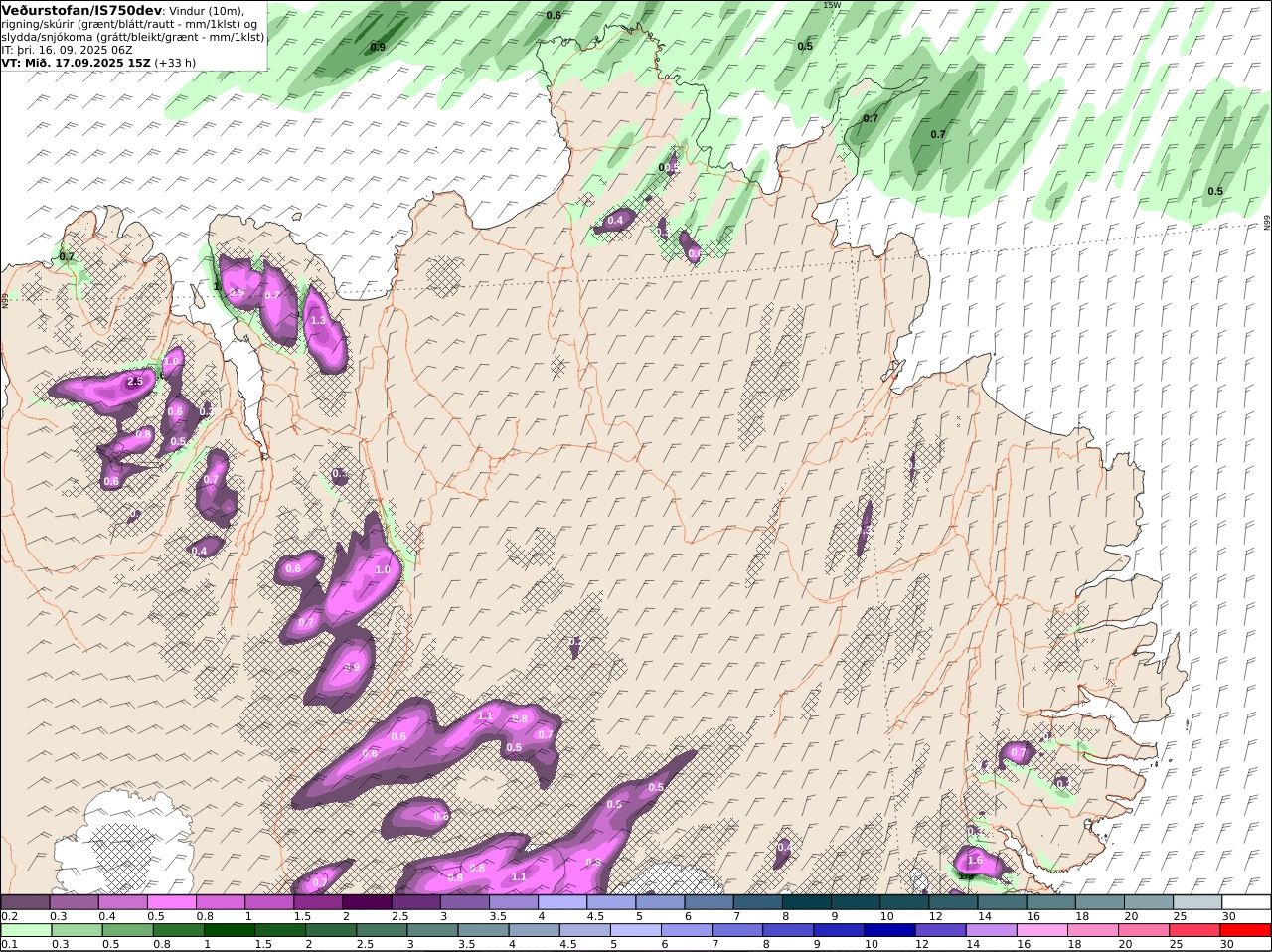Click the white snow swatch above 30
Screen dimensions: 1272x952
tap(1247, 901)
